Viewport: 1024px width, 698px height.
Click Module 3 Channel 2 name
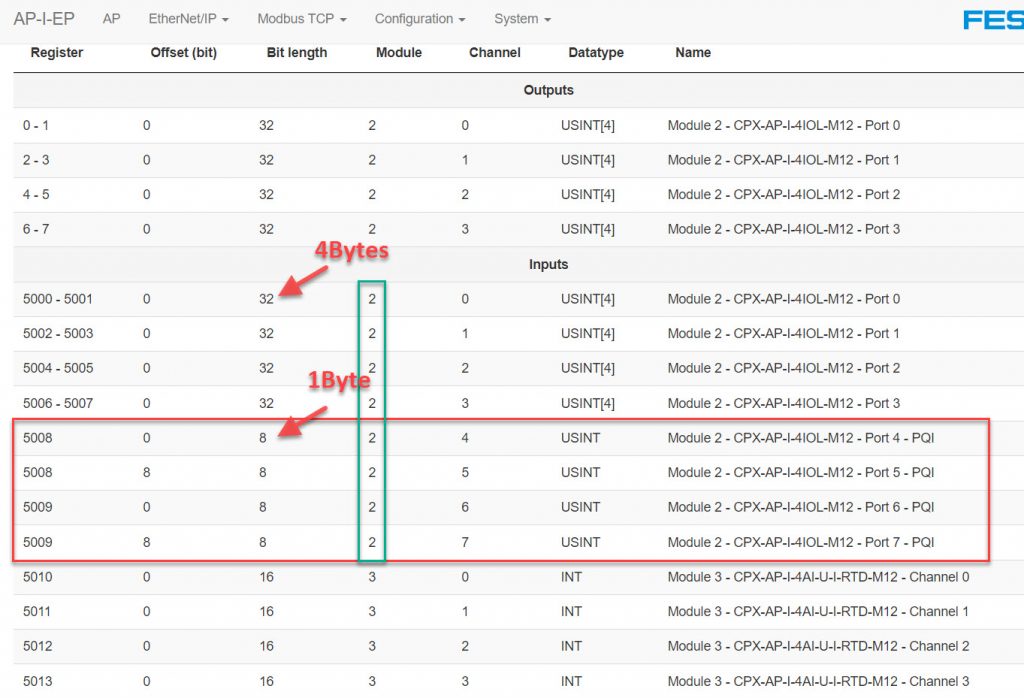(x=818, y=646)
